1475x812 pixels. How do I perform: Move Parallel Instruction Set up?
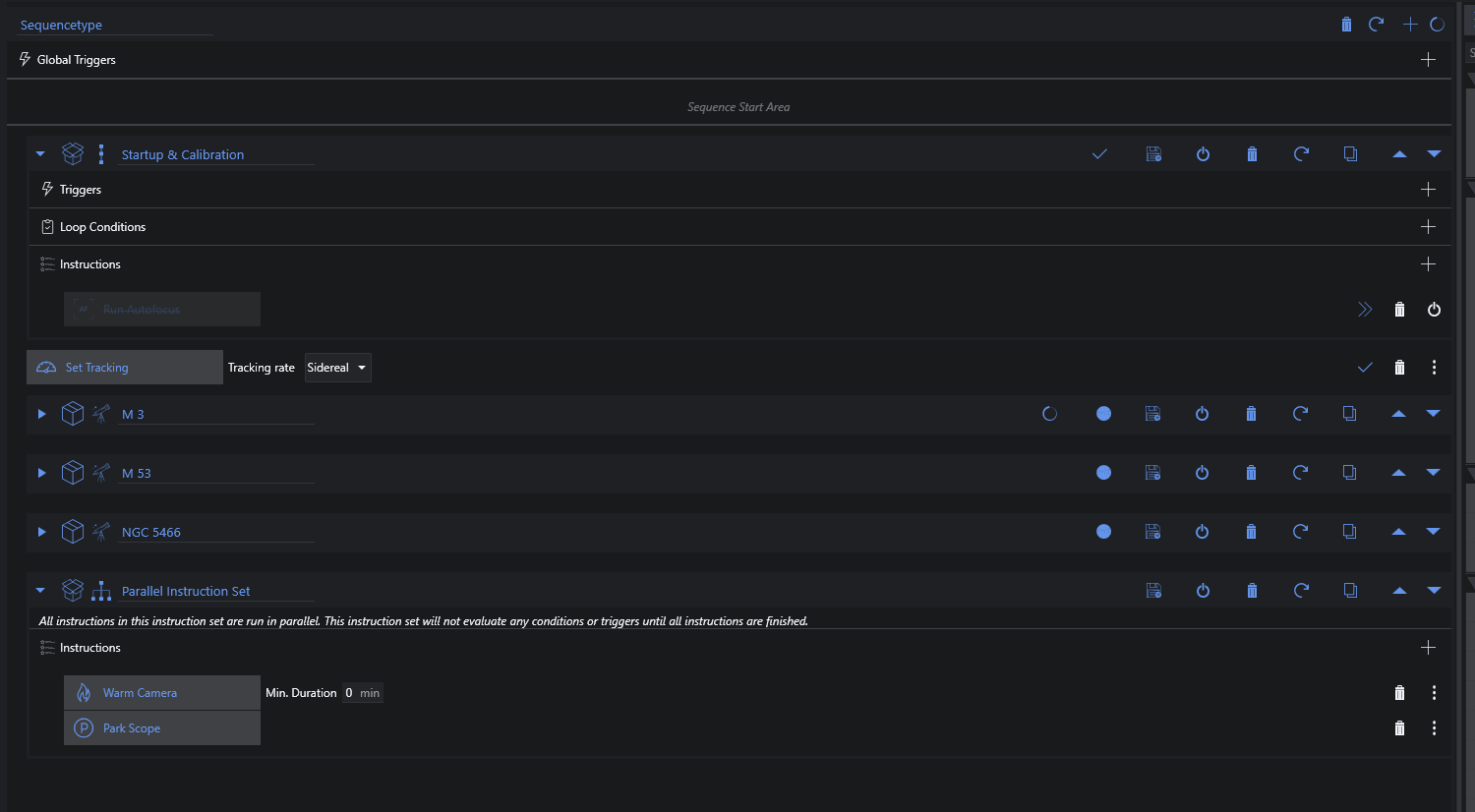(1399, 591)
